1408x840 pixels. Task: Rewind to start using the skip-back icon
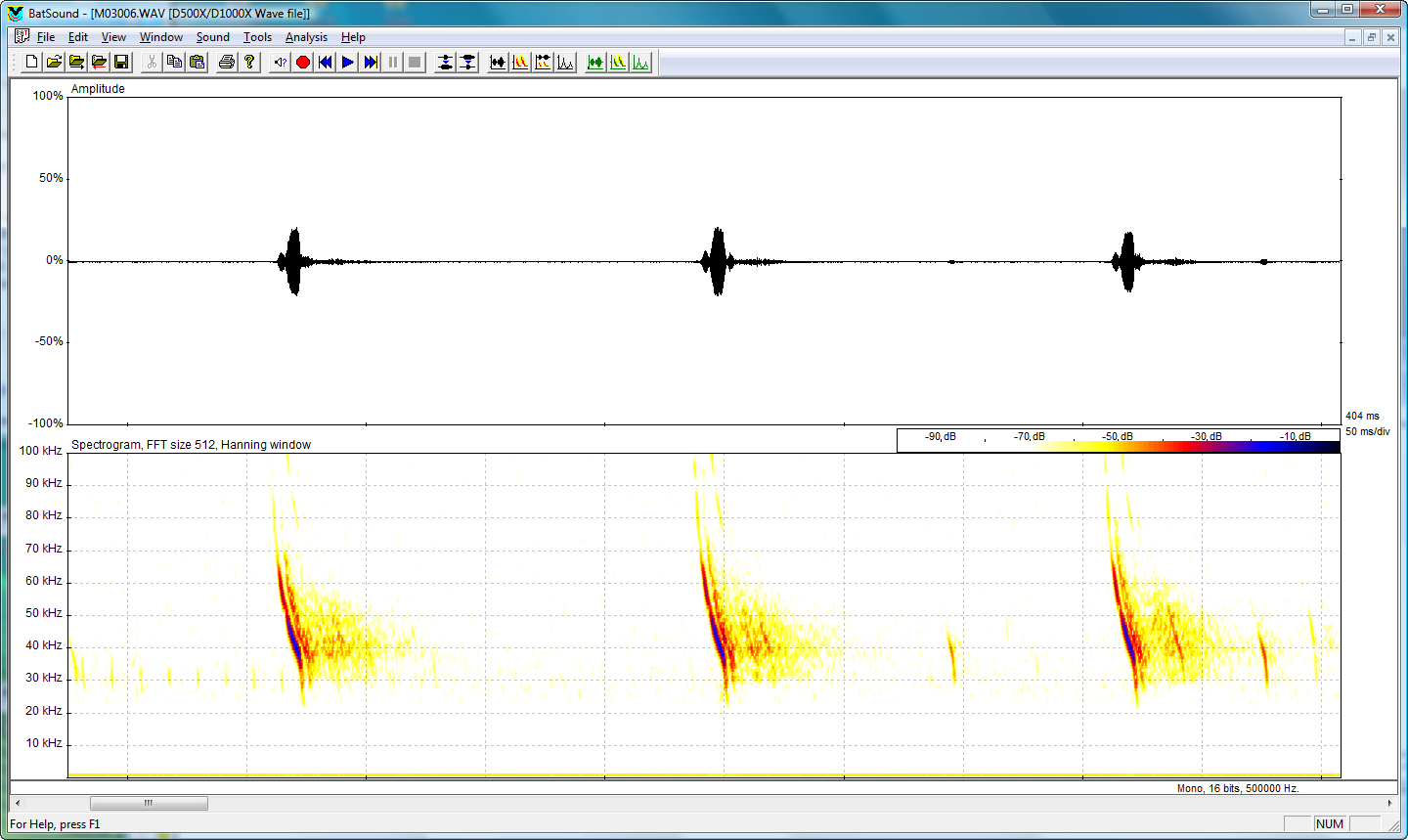click(x=325, y=62)
